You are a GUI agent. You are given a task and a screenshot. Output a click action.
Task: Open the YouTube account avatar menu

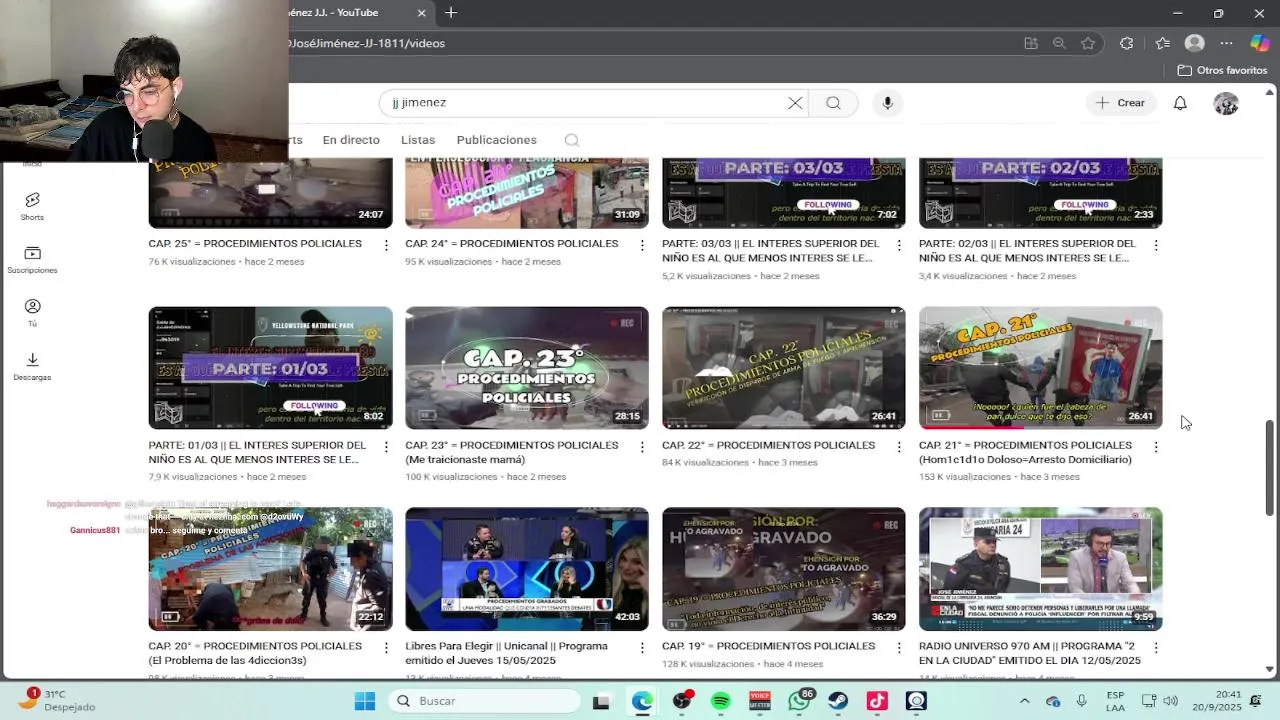(x=1226, y=103)
